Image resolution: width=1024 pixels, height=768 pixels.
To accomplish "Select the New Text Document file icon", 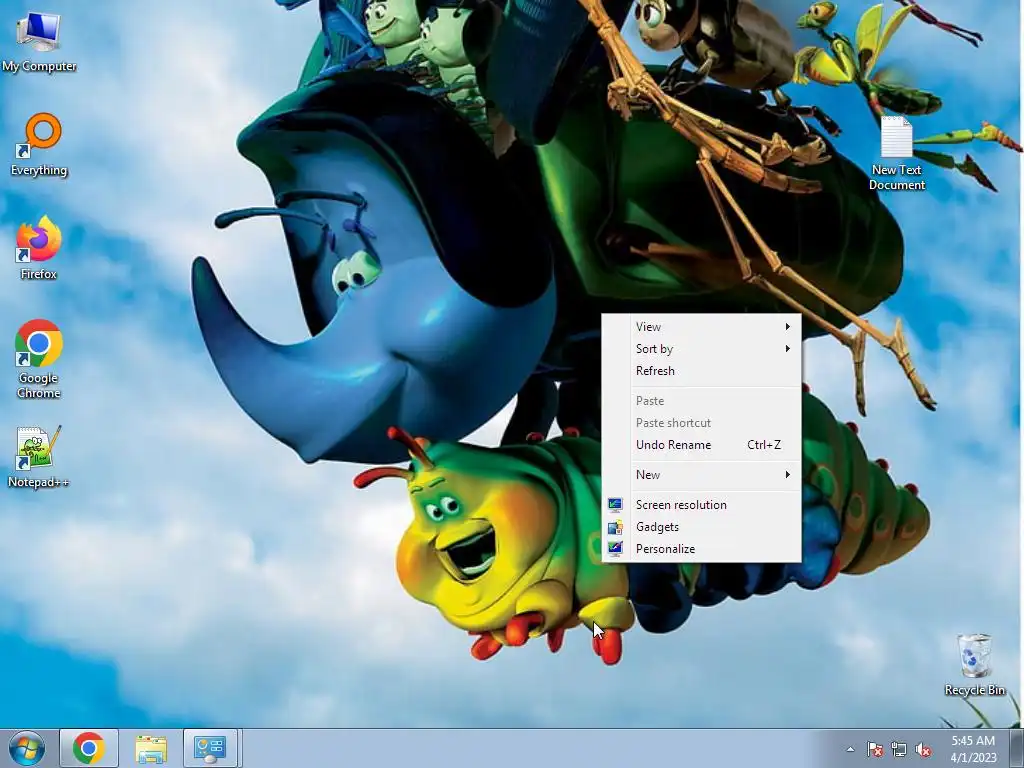I will click(896, 153).
